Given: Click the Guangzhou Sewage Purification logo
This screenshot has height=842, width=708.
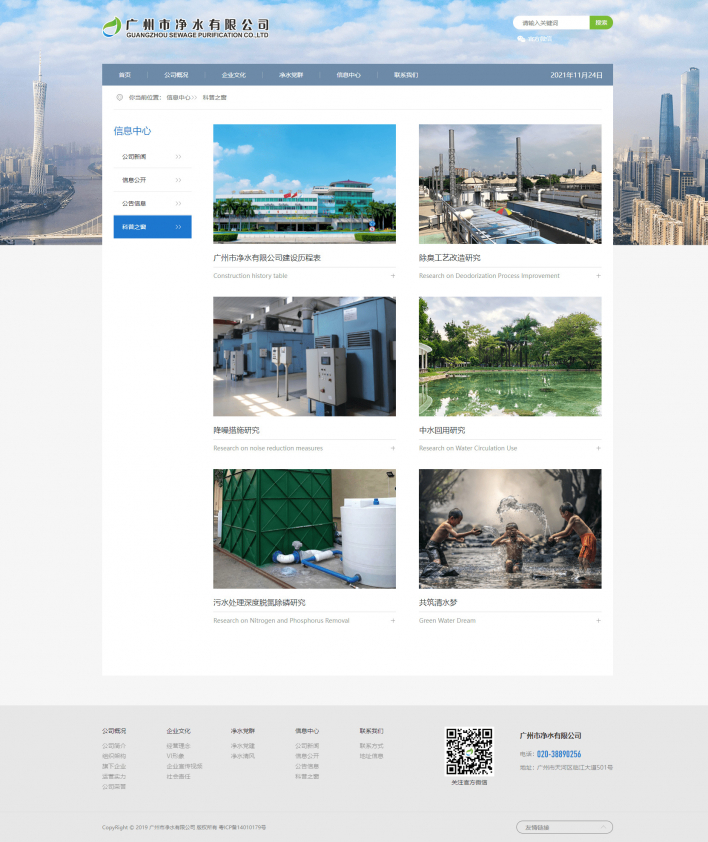Looking at the screenshot, I should 186,28.
